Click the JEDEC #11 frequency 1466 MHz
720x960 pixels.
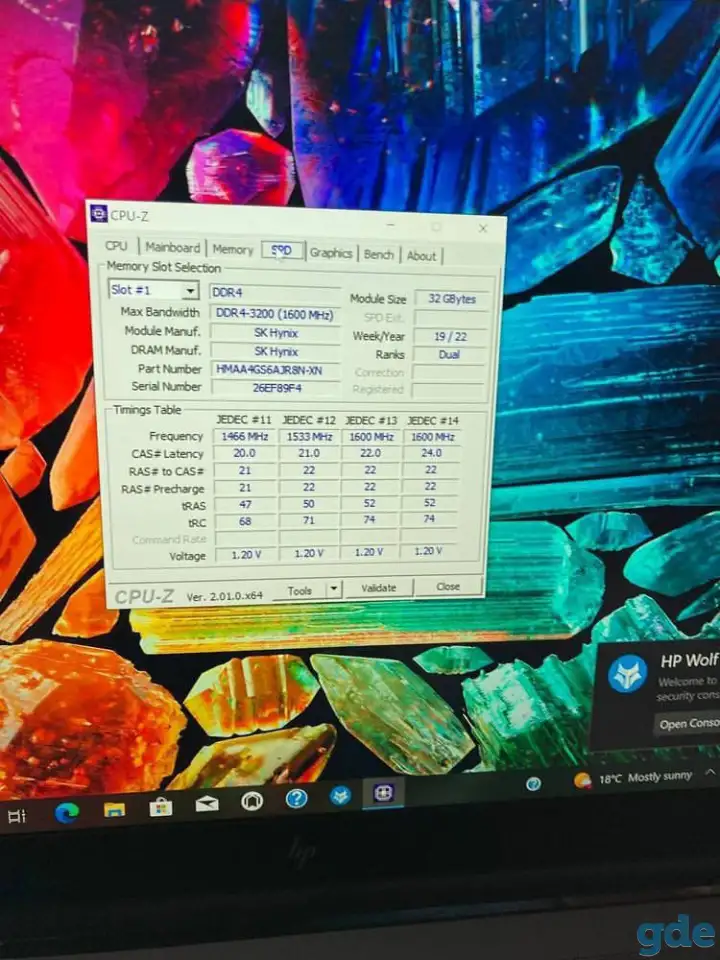[245, 437]
